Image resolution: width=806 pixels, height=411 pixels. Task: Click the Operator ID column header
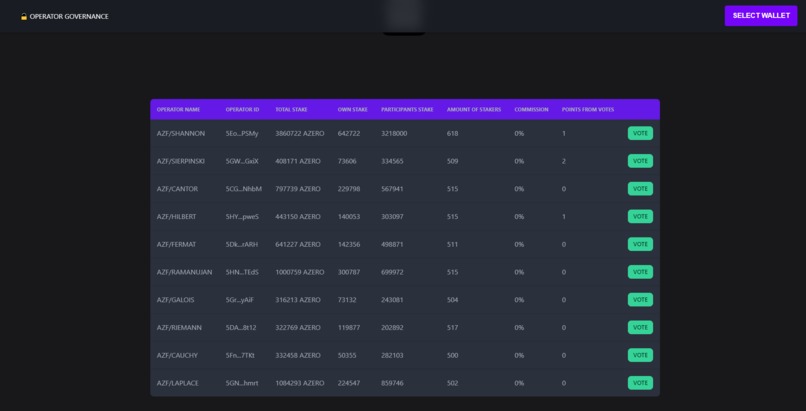(x=242, y=109)
